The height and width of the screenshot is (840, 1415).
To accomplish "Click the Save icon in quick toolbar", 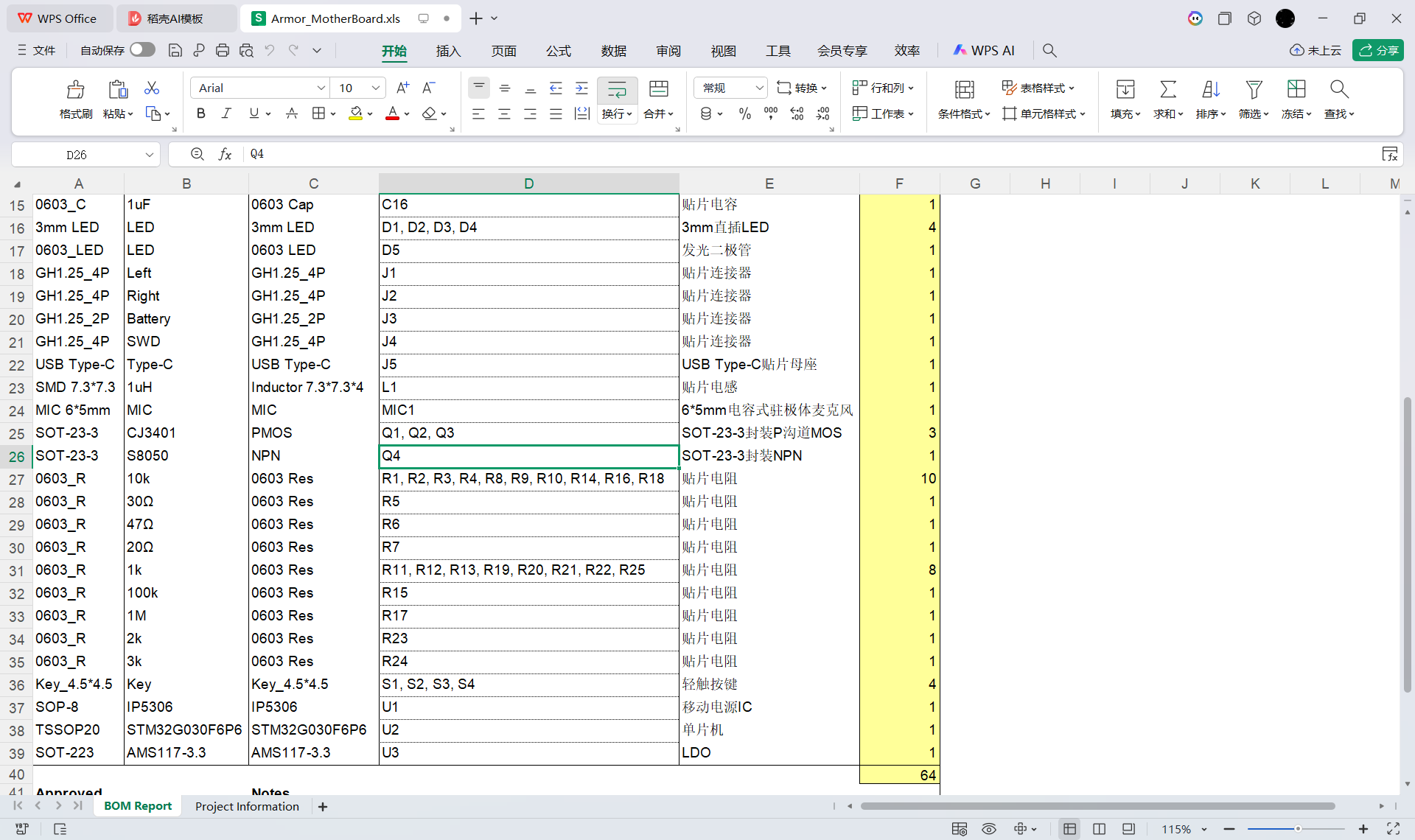I will (x=175, y=50).
